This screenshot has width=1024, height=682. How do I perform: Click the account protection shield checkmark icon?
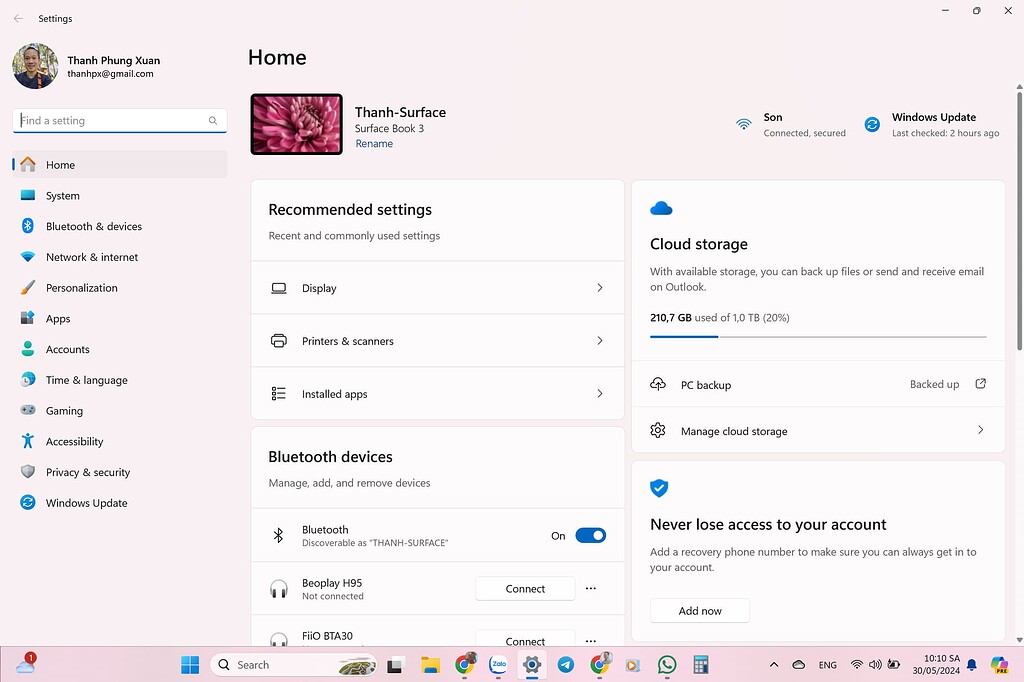click(x=659, y=488)
